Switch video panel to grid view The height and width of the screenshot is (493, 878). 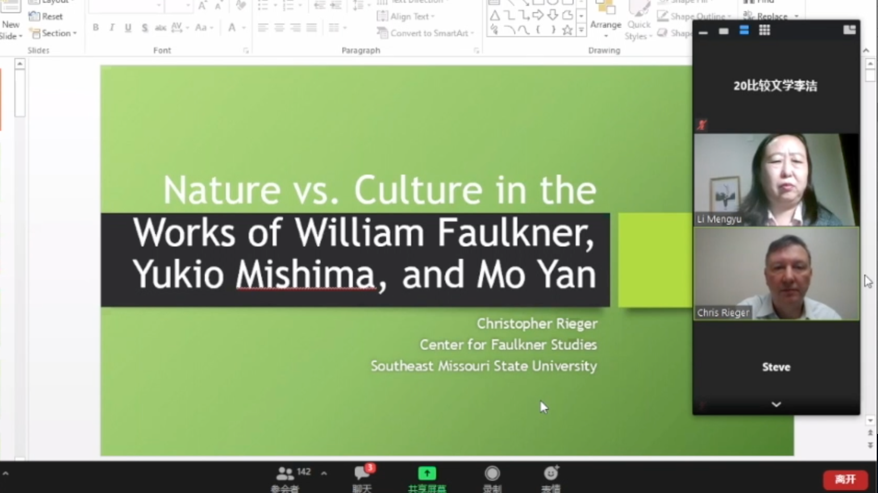764,31
